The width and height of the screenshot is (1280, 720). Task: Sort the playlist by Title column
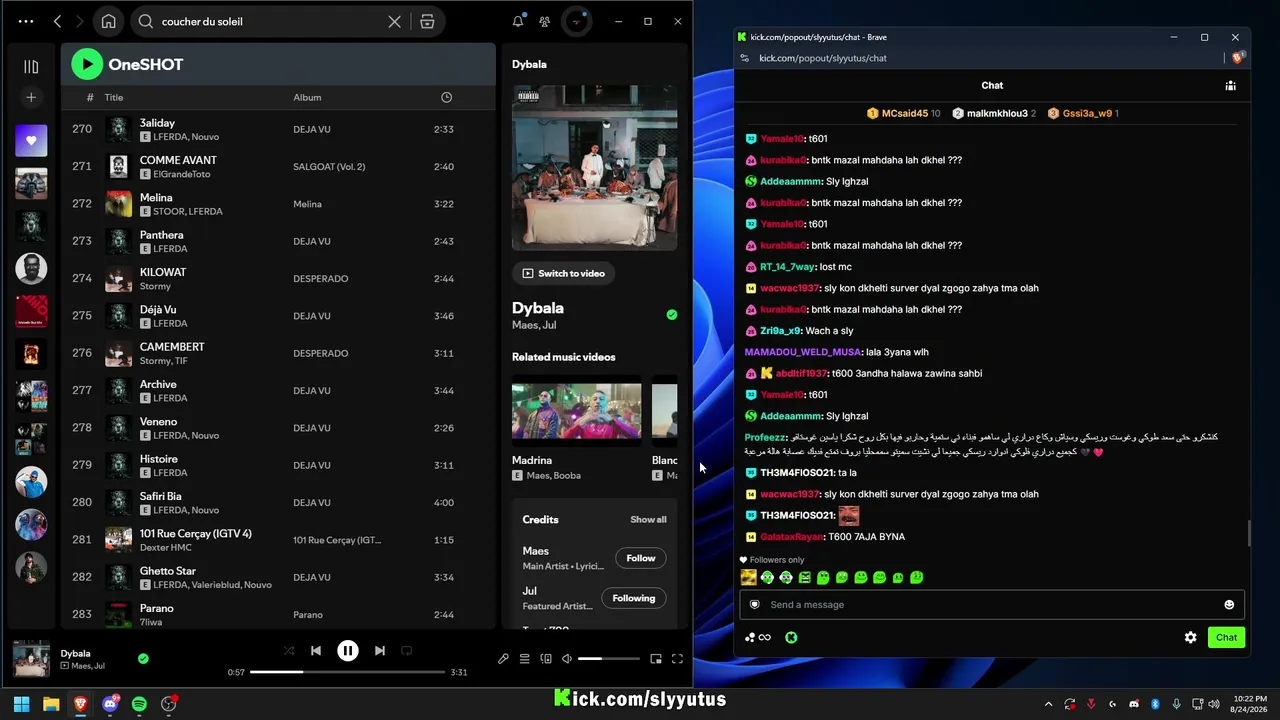click(x=114, y=97)
